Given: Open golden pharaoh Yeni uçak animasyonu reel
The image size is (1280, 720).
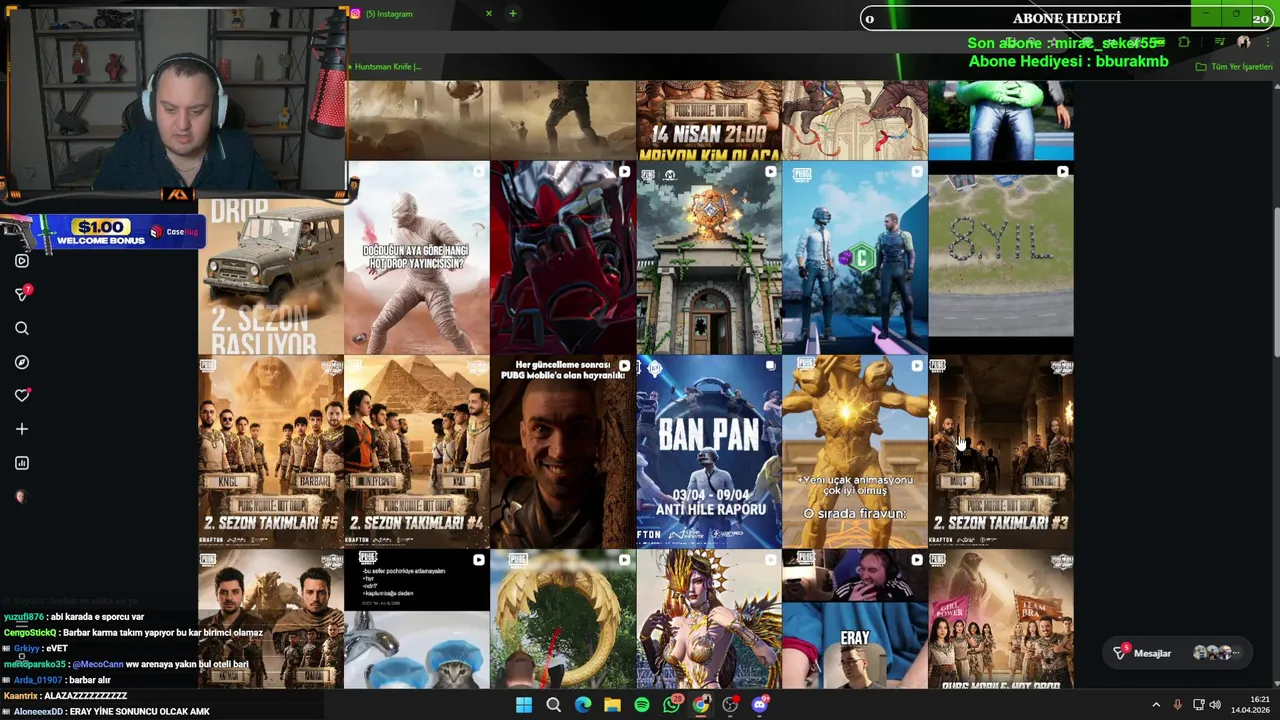Looking at the screenshot, I should pyautogui.click(x=855, y=451).
